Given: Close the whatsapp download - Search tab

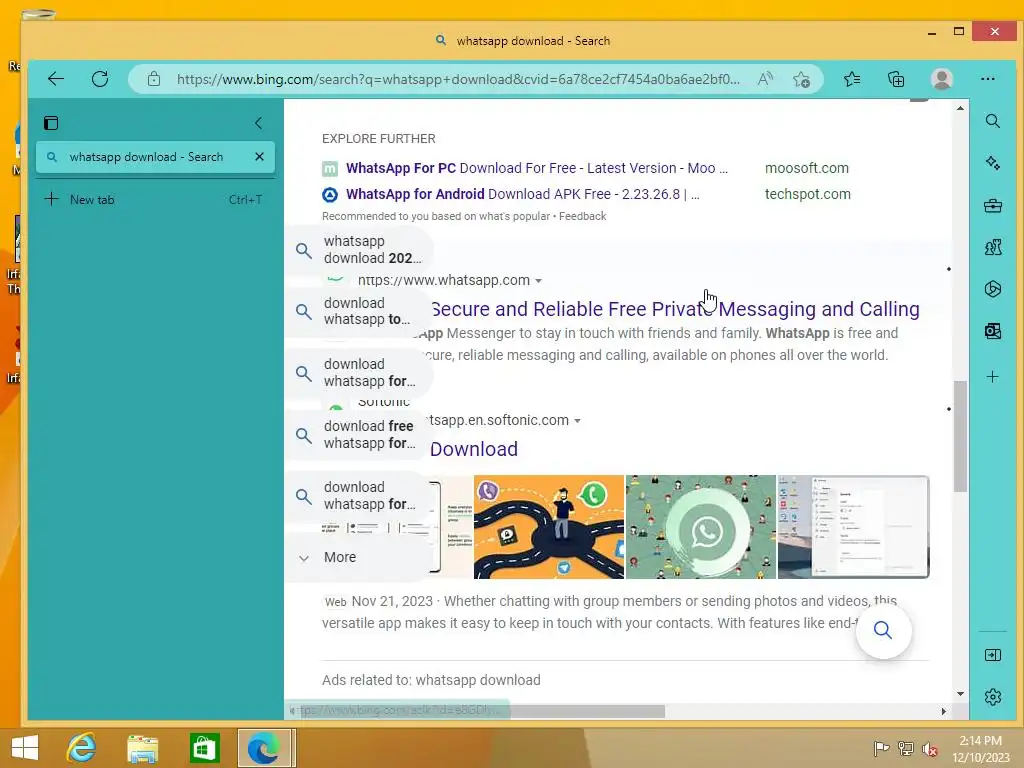Looking at the screenshot, I should pos(259,157).
